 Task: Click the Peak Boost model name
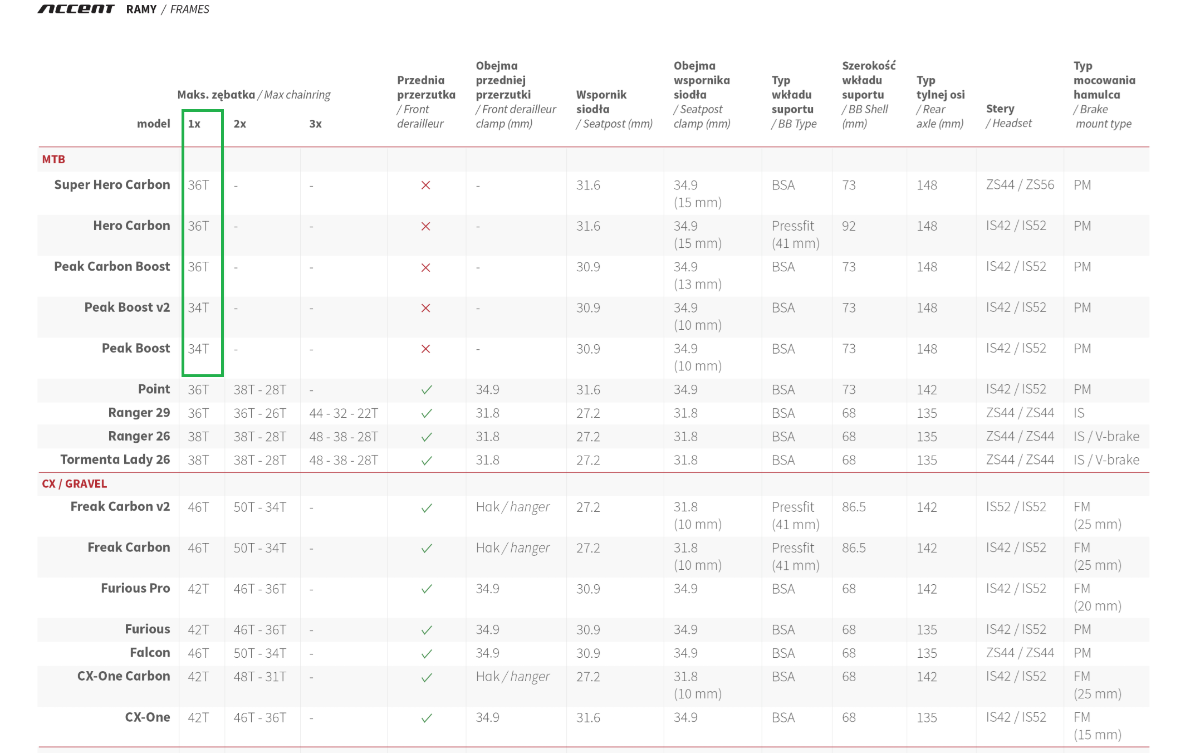136,349
